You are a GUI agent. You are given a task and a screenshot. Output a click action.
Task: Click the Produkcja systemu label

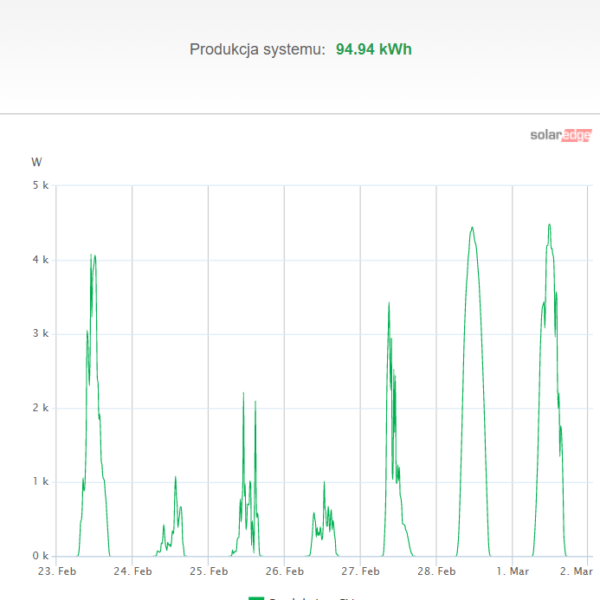coord(257,49)
